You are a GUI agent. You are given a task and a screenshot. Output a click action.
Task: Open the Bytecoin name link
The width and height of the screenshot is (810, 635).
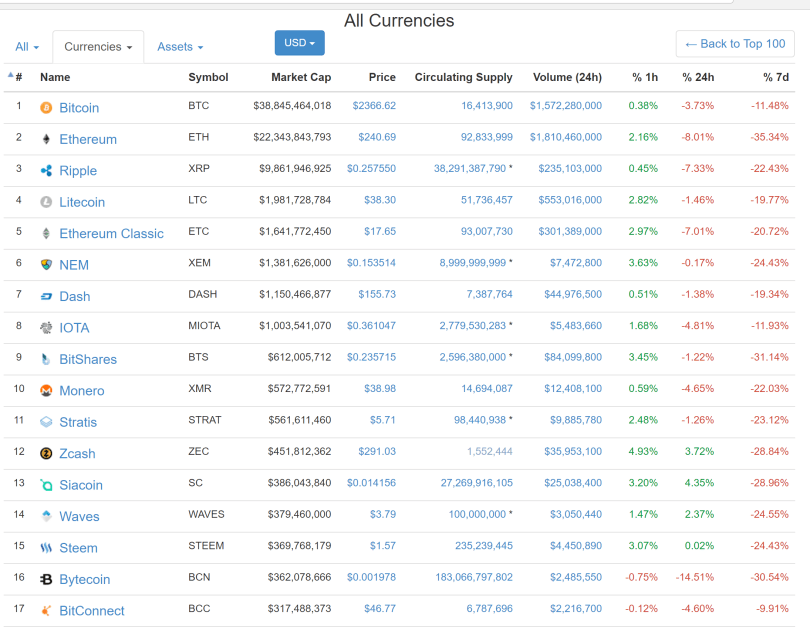coord(85,580)
